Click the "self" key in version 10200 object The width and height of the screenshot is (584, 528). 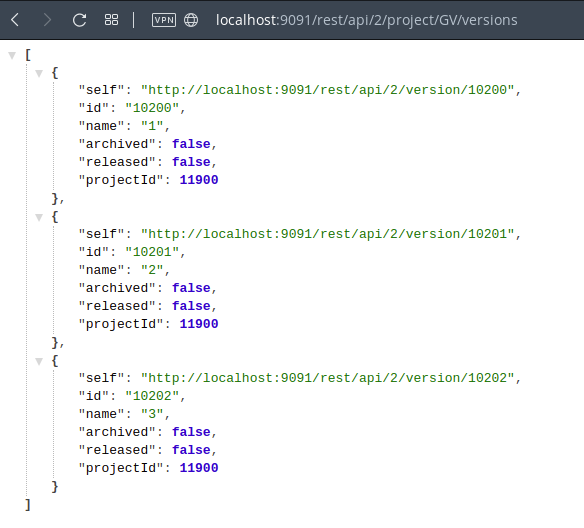point(101,90)
